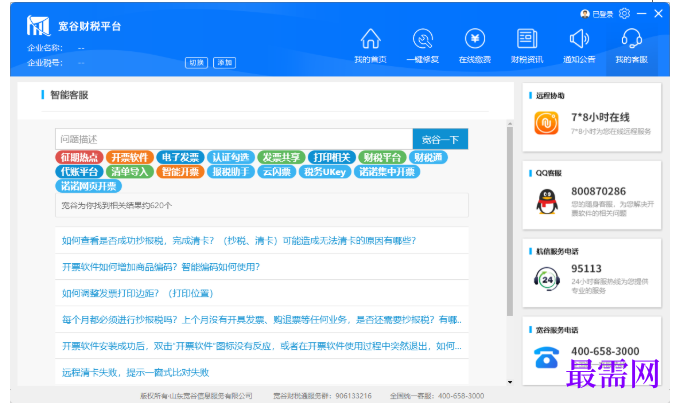Click the scrollbar down arrow
Viewport: 678px width, 405px height.
point(510,382)
